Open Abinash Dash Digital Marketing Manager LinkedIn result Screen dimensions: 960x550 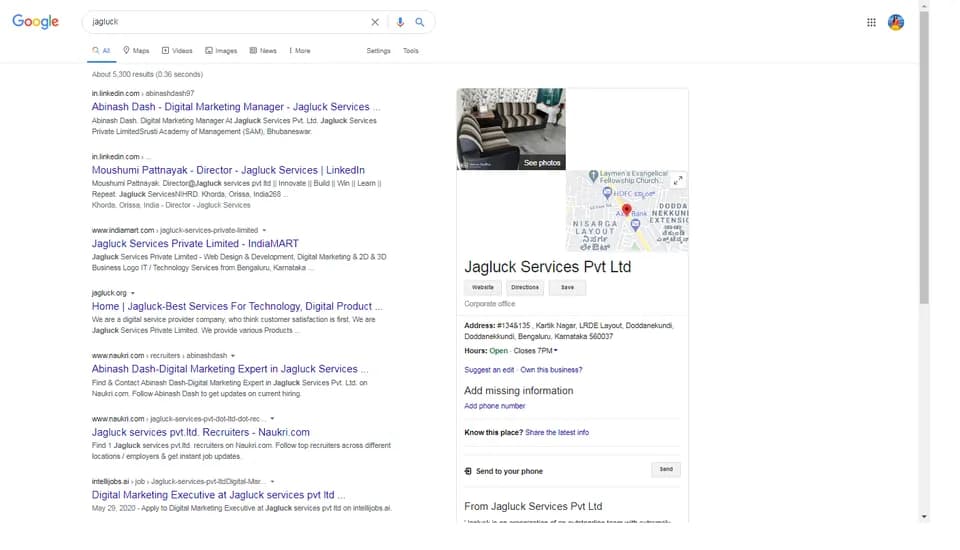point(236,107)
